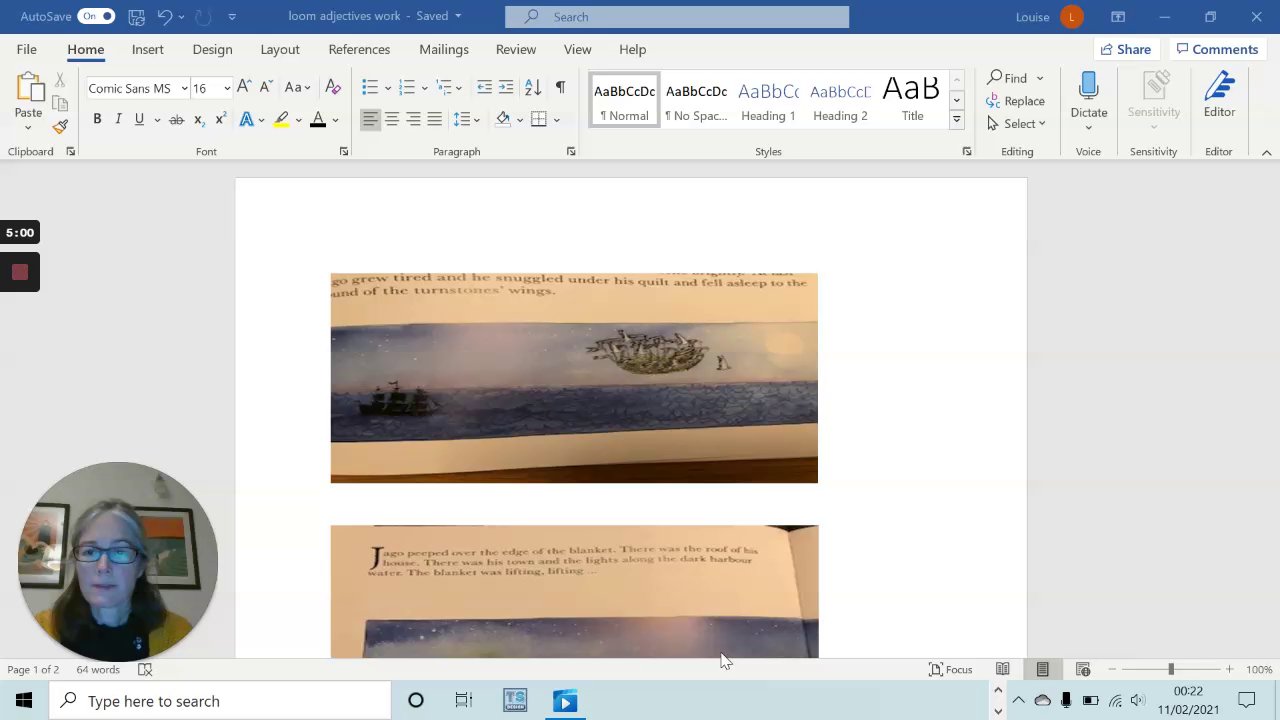Toggle Underline formatting
Viewport: 1280px width, 720px height.
139,120
